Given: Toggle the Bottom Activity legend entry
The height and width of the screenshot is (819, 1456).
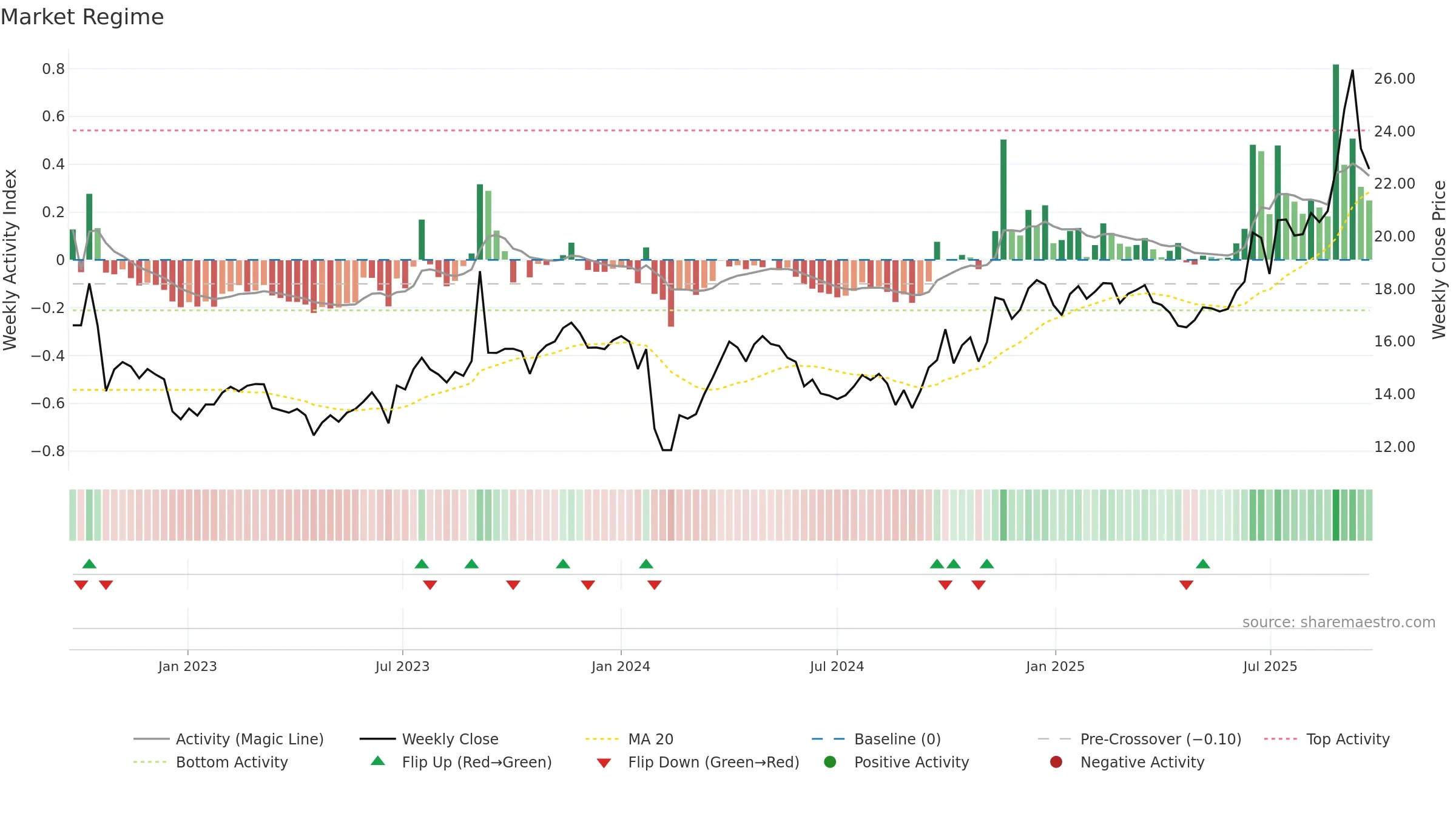Looking at the screenshot, I should coord(211,762).
